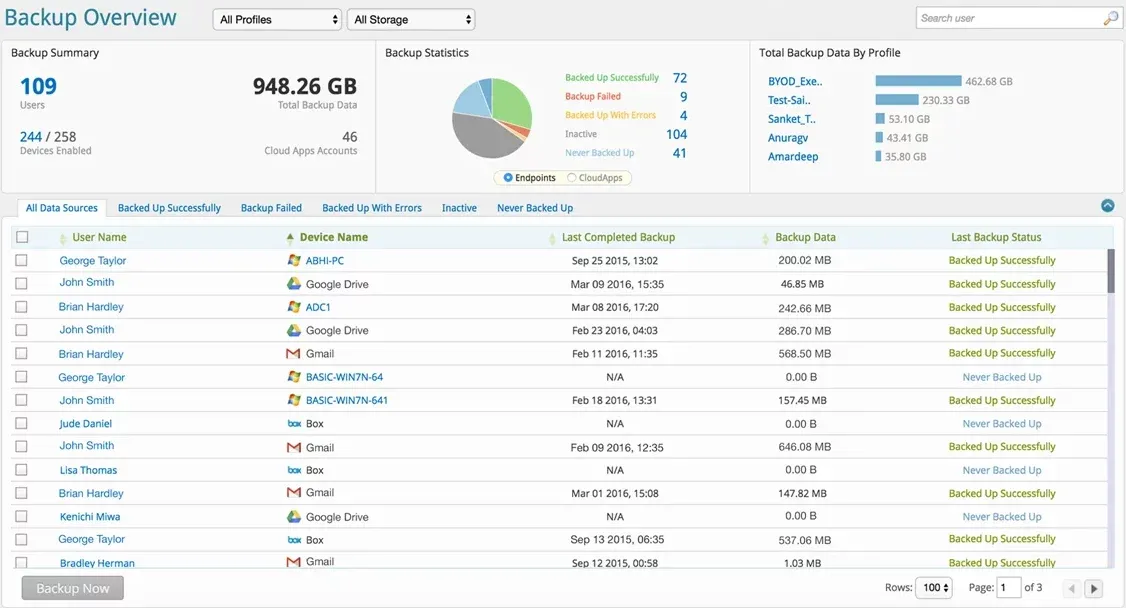Viewport: 1126px width, 608px height.
Task: Click the Never Backed Up count 41
Action: tap(679, 153)
